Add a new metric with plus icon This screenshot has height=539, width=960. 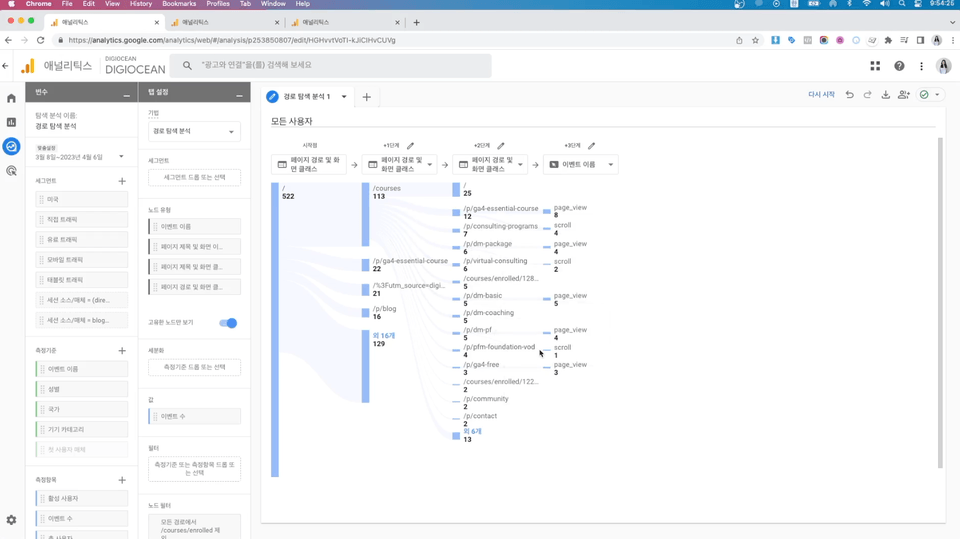122,480
